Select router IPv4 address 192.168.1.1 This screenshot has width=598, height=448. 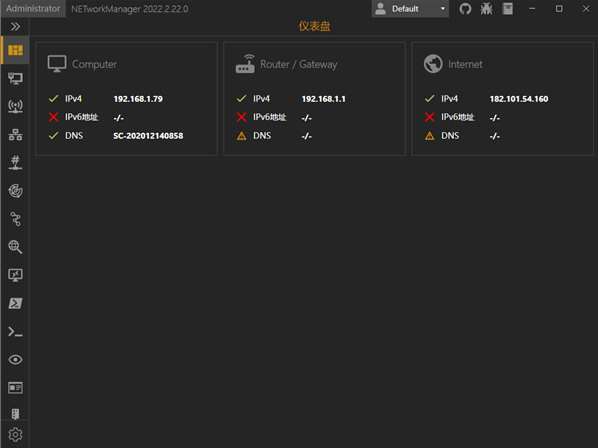pos(323,99)
